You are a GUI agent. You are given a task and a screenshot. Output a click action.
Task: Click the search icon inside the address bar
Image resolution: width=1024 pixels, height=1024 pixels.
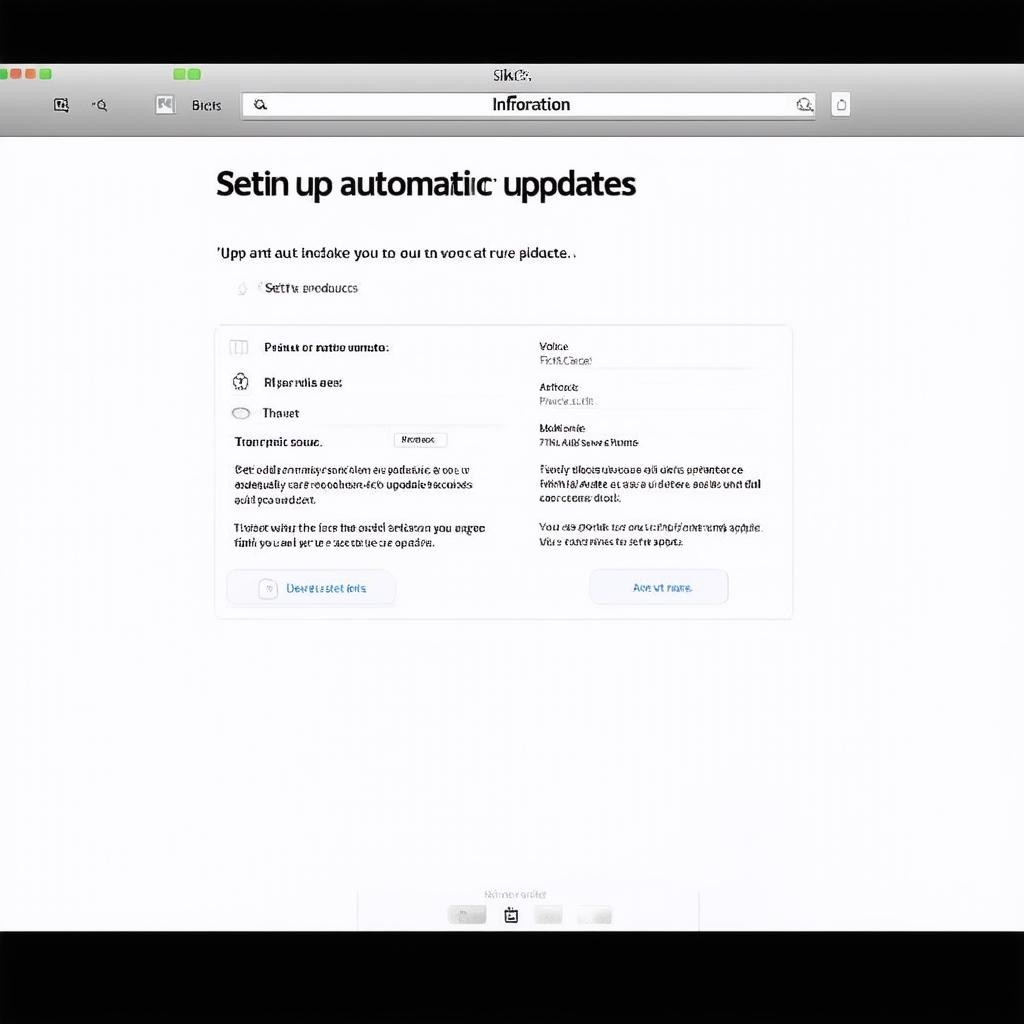coord(260,104)
